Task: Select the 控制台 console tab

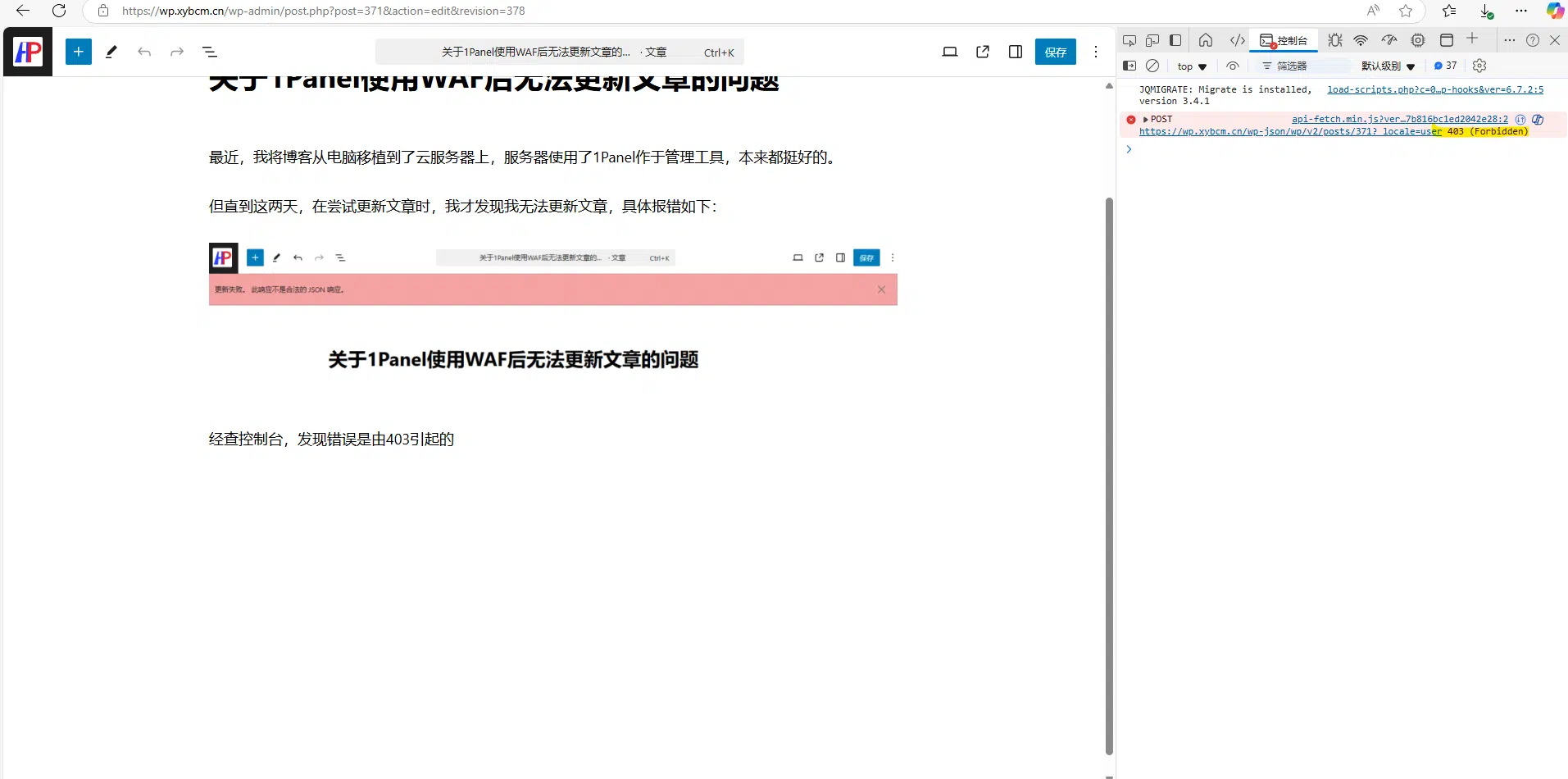Action: (x=1284, y=40)
